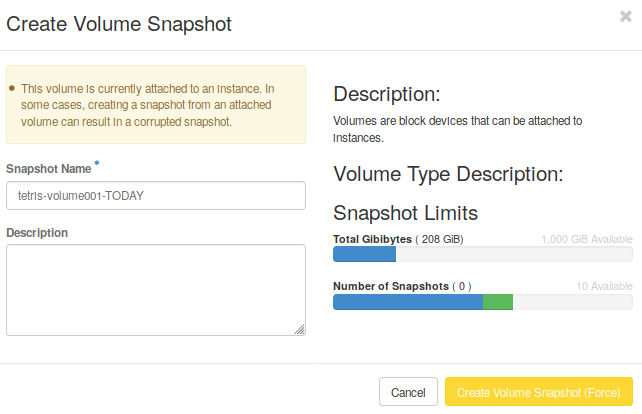Viewport: 642px width, 414px height.
Task: Click Create Volume Snapshot (Force) button
Action: (x=538, y=392)
